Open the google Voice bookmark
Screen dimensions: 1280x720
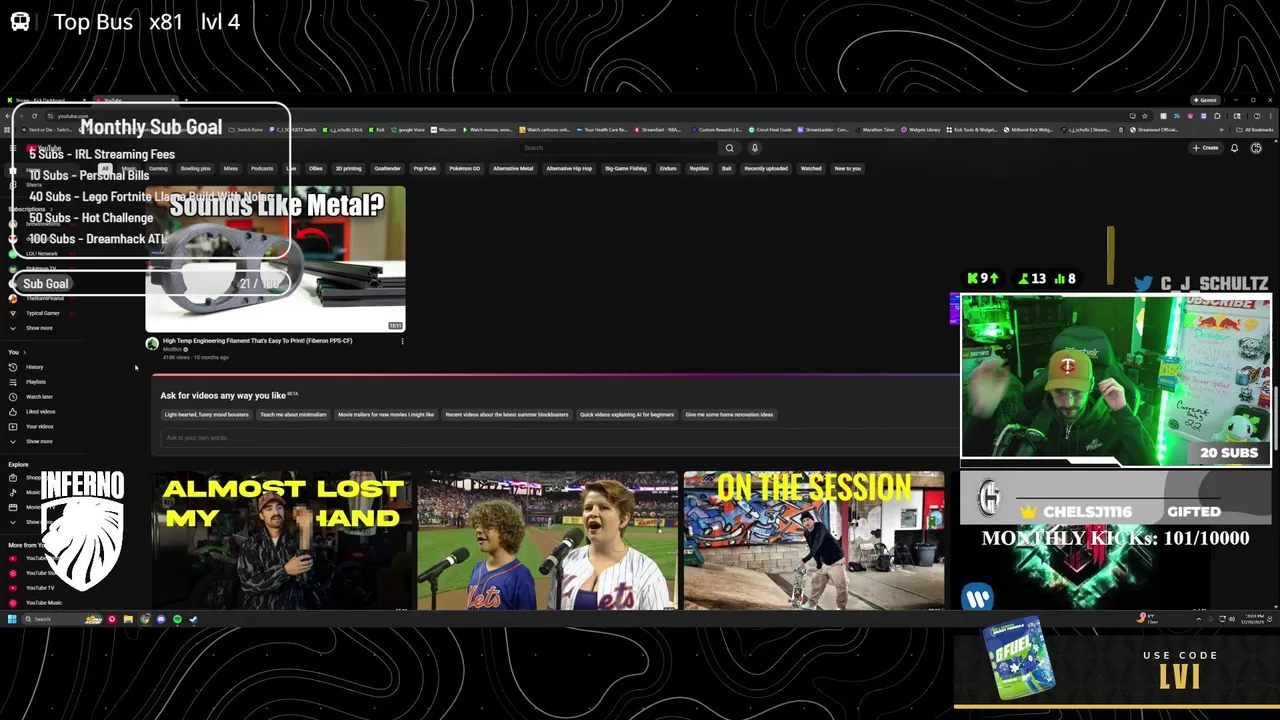[x=408, y=130]
